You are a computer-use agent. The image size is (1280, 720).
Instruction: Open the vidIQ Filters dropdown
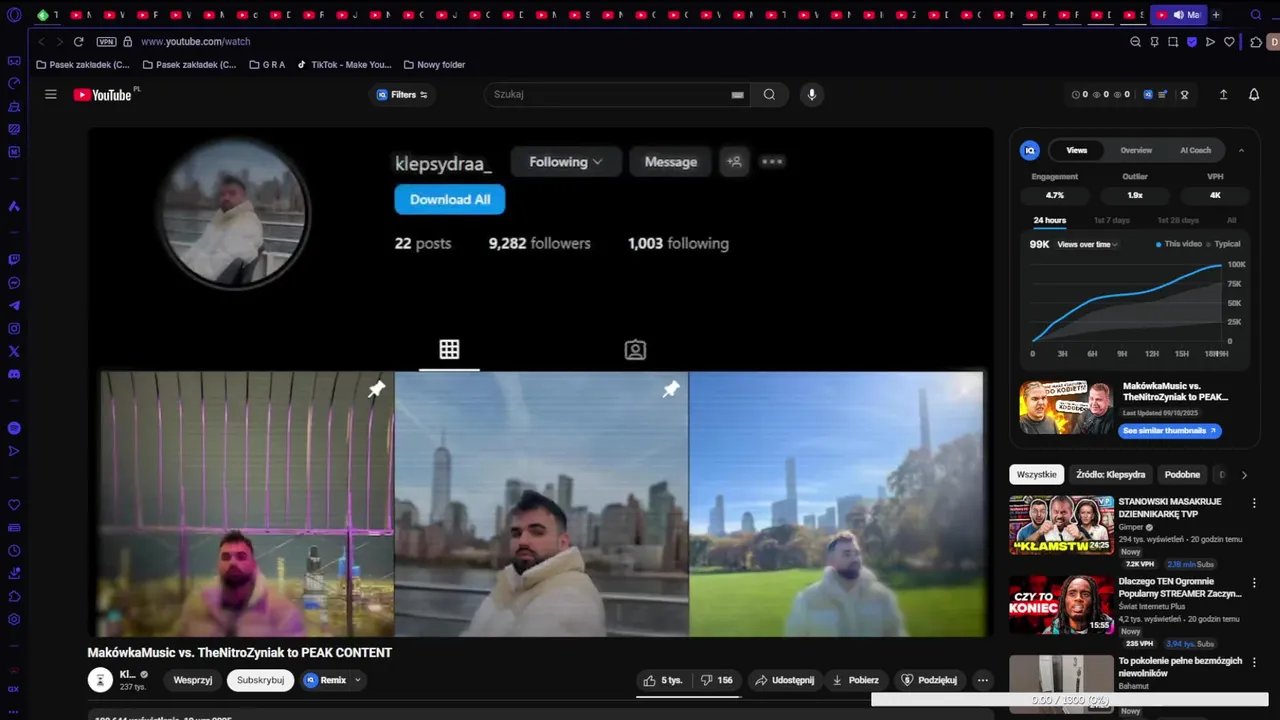pos(402,95)
